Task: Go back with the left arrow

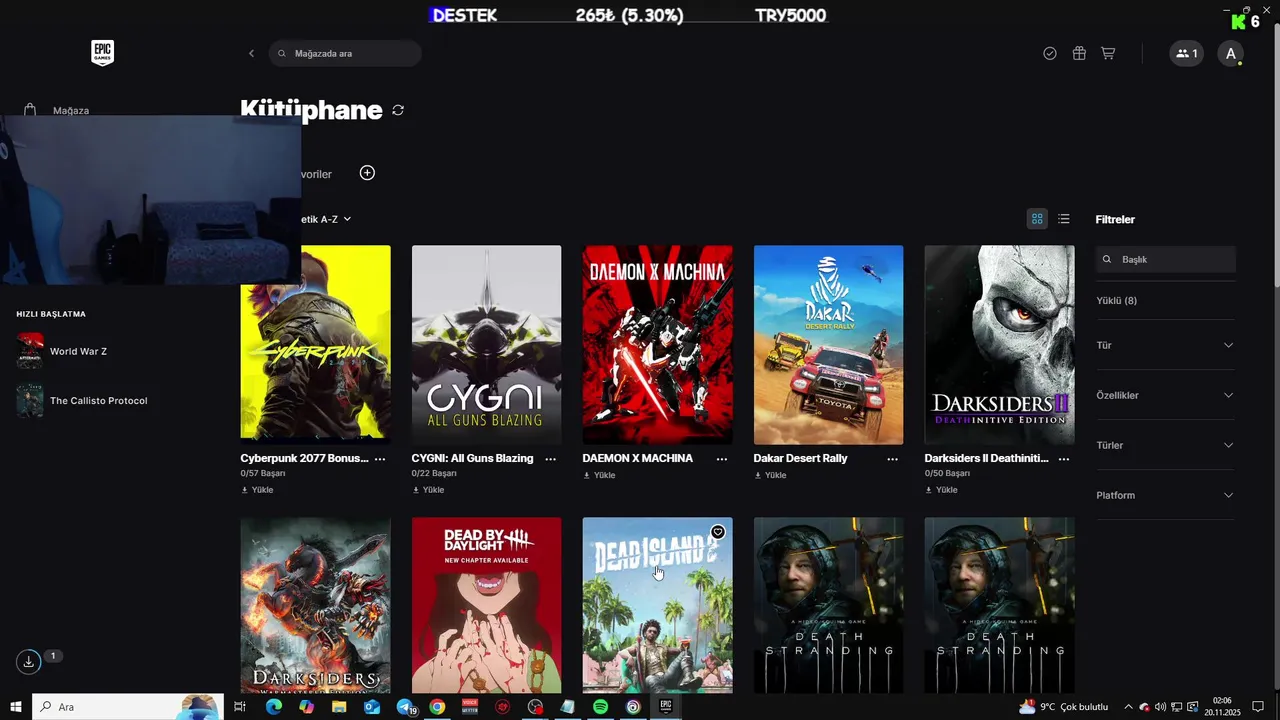Action: coord(251,53)
